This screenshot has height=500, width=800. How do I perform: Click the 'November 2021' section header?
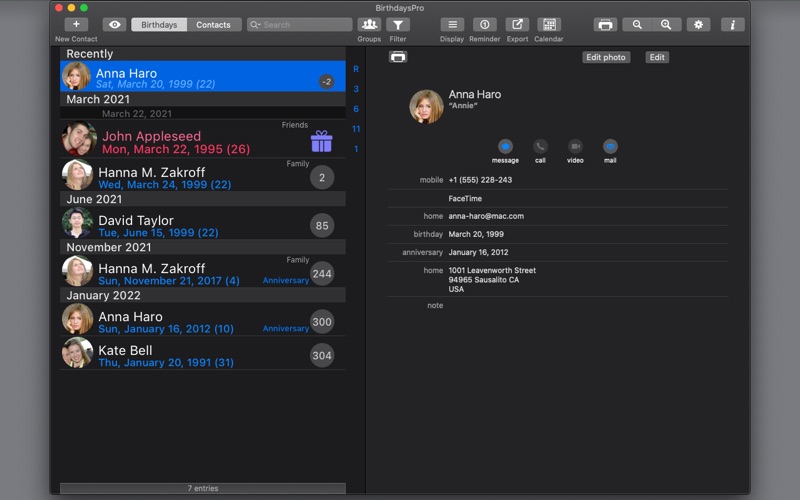click(x=203, y=247)
